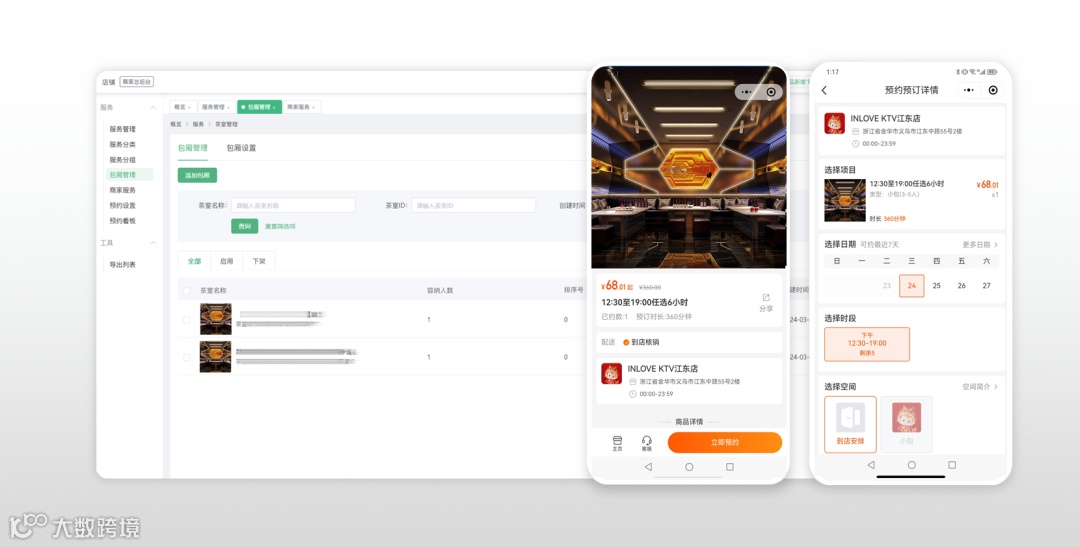Filter the list by 下架 status

pyautogui.click(x=259, y=261)
